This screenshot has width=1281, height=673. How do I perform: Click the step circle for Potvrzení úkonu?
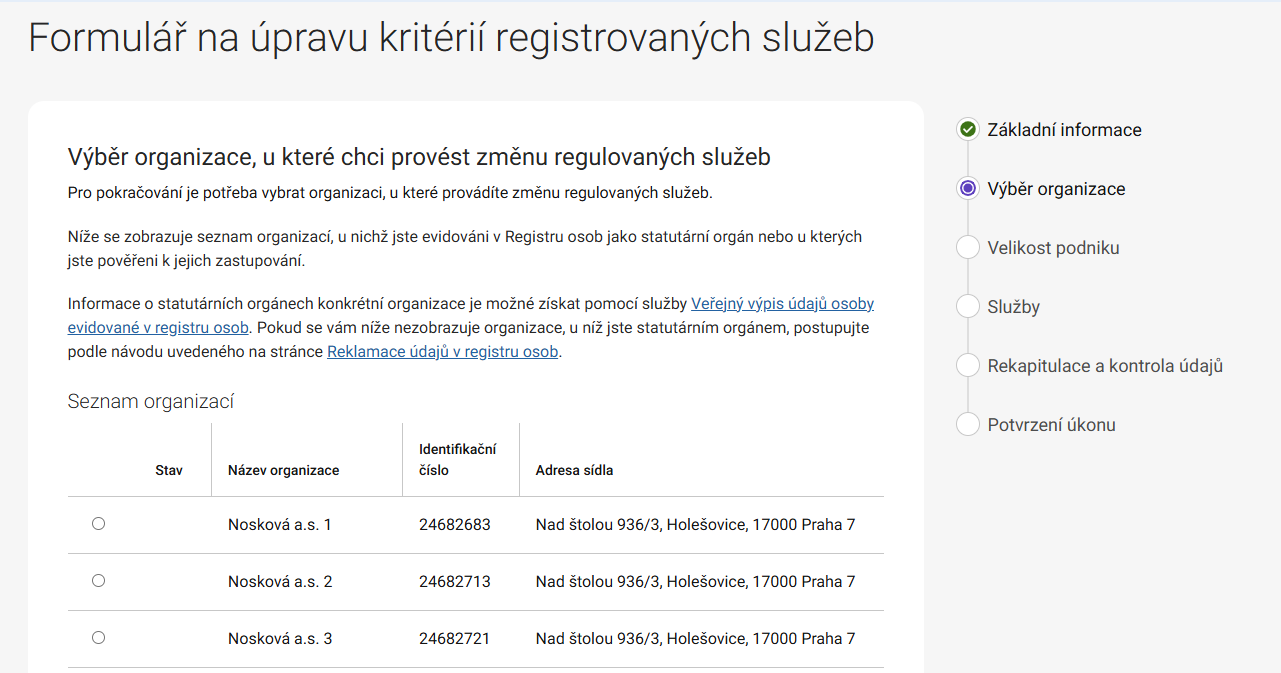click(967, 425)
